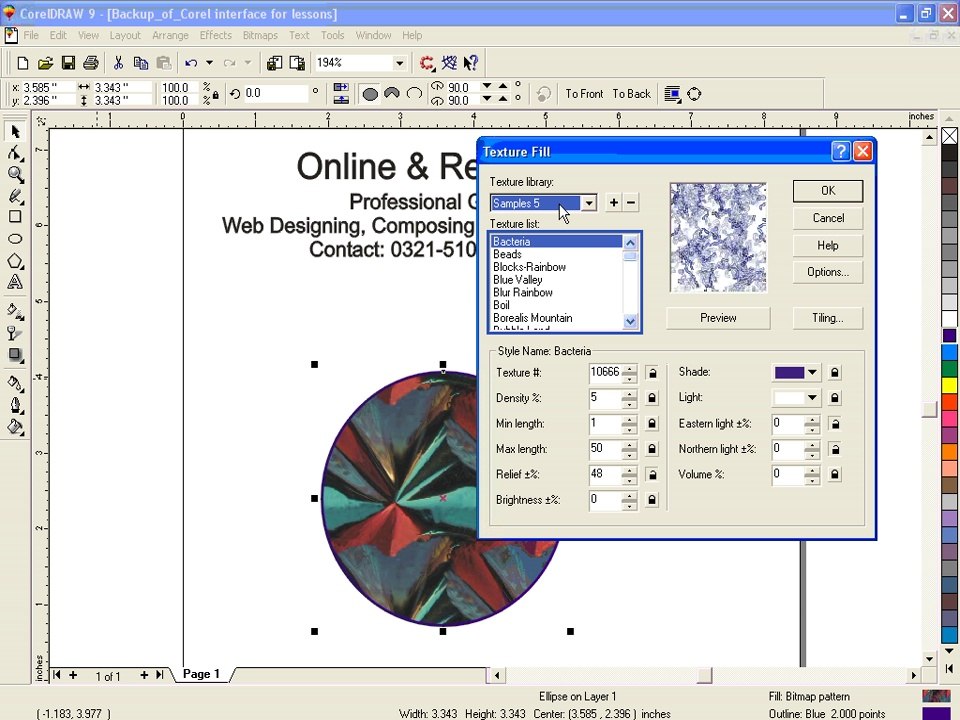Expand the Undo history dropdown arrow
The height and width of the screenshot is (720, 960).
tap(209, 63)
